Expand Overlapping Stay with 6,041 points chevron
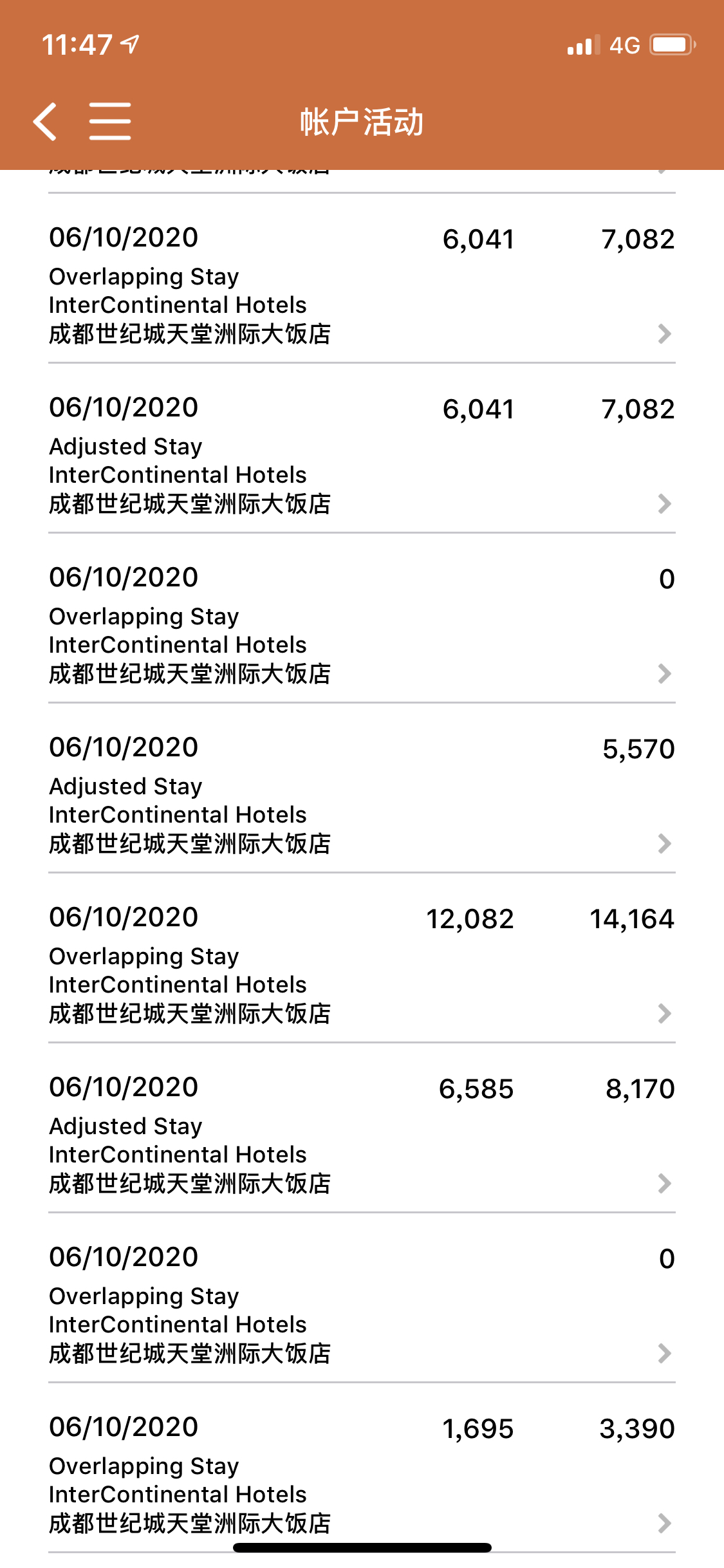724x1568 pixels. tap(665, 333)
